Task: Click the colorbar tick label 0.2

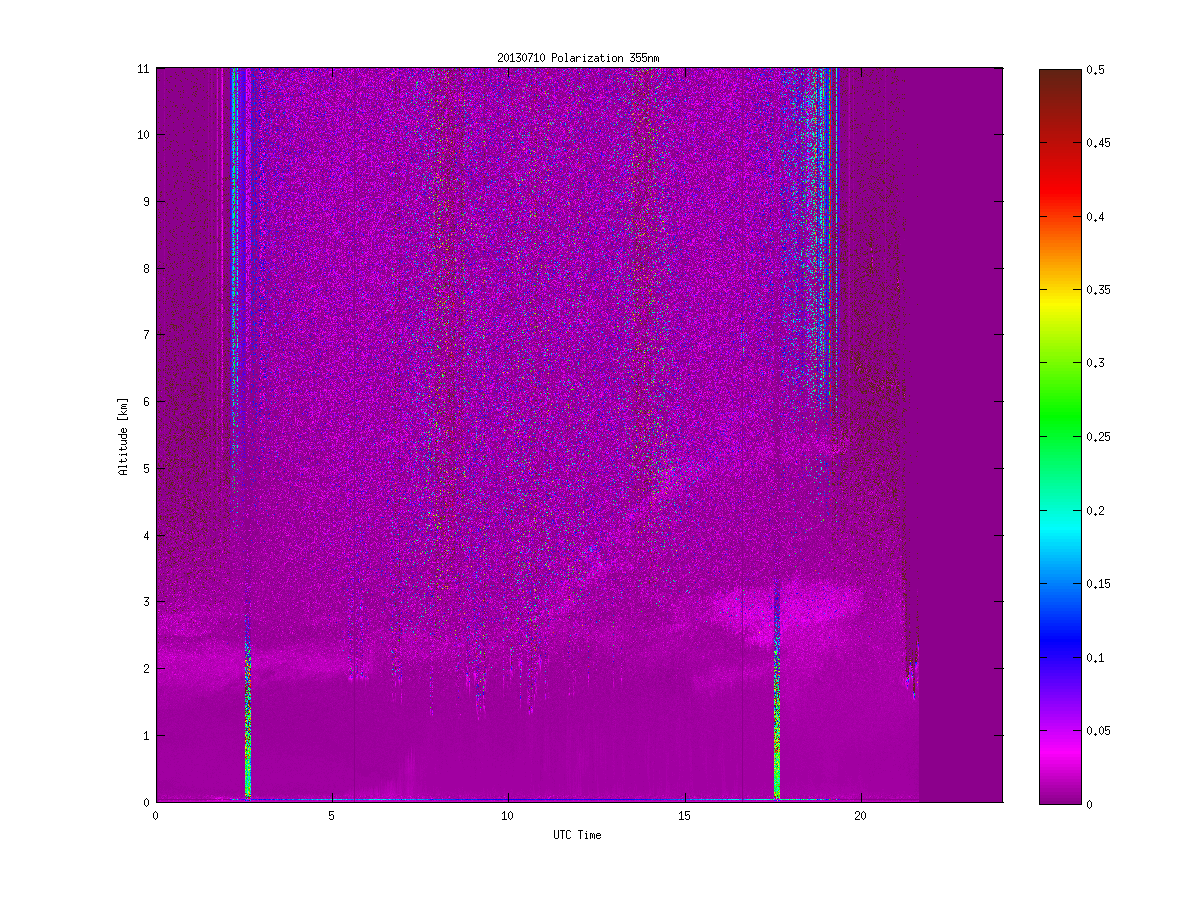Action: pos(1096,510)
